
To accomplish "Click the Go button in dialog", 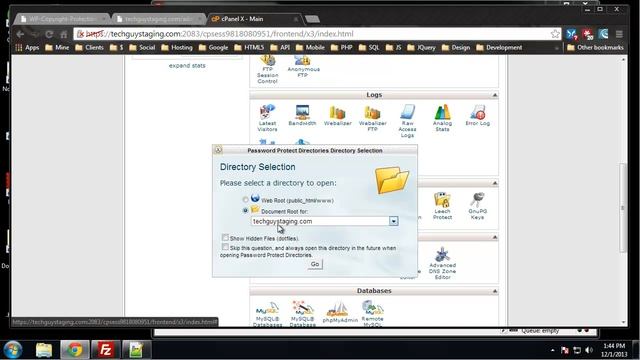I will [315, 264].
